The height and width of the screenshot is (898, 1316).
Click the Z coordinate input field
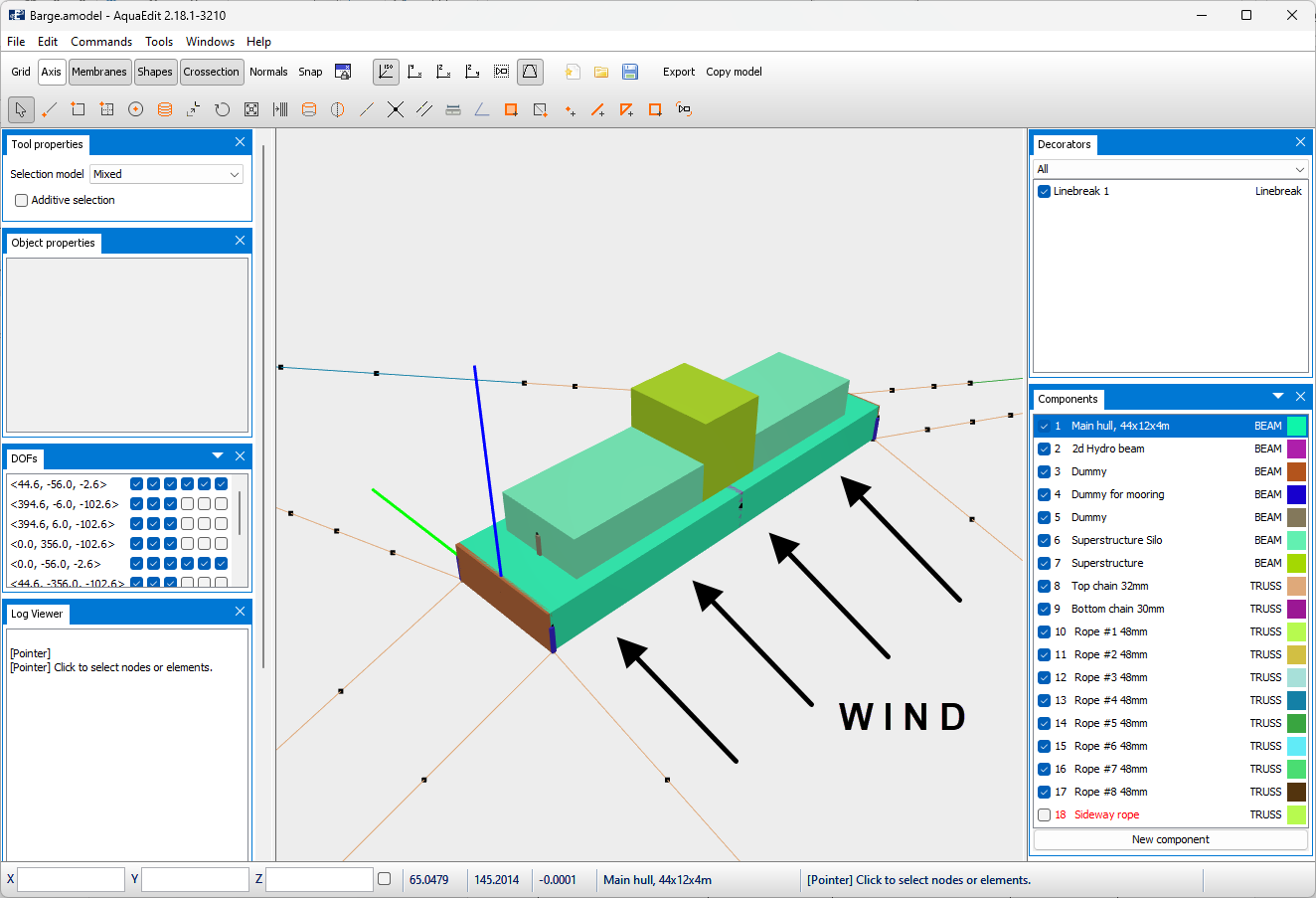(x=319, y=879)
